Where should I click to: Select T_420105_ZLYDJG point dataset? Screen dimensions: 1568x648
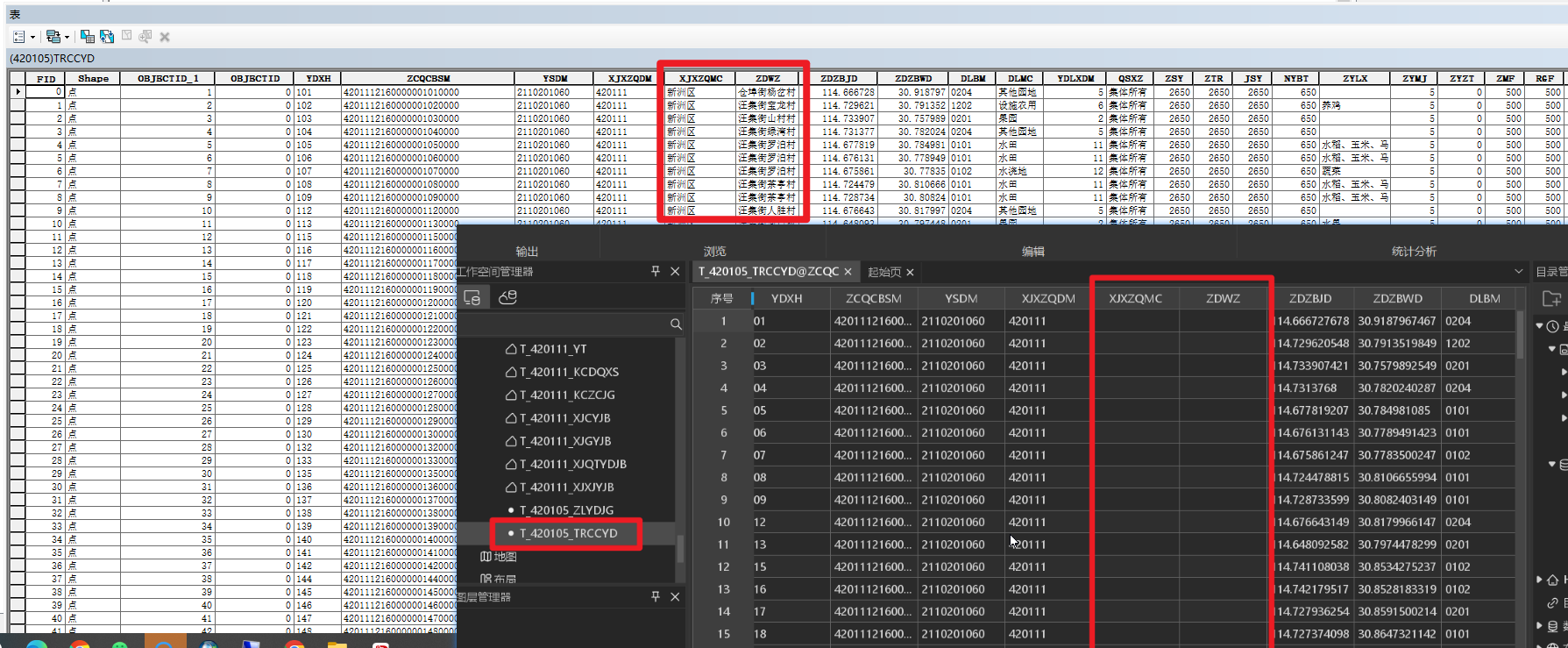click(566, 510)
